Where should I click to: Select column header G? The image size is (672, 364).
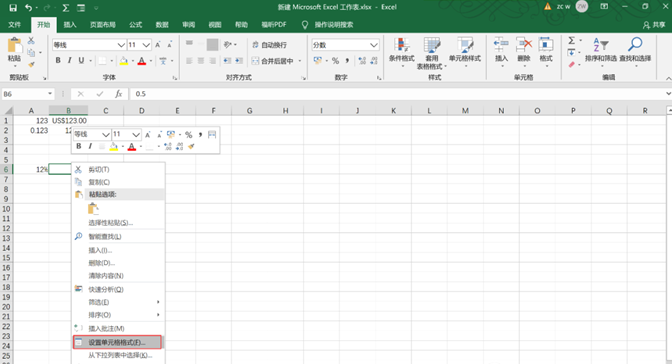tap(249, 111)
